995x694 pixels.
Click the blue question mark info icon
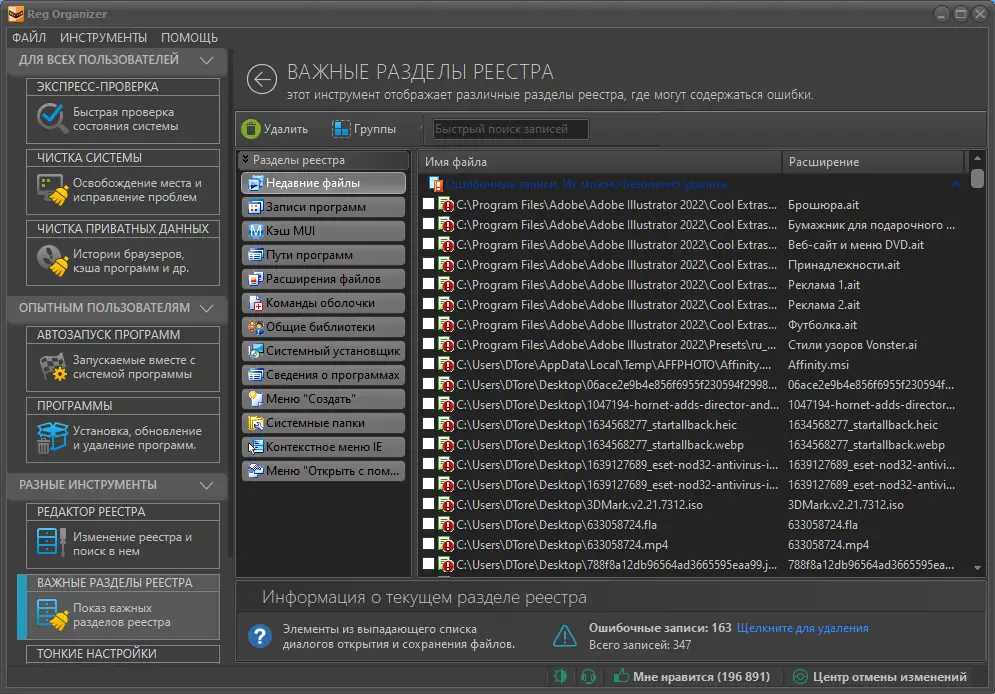tap(260, 636)
